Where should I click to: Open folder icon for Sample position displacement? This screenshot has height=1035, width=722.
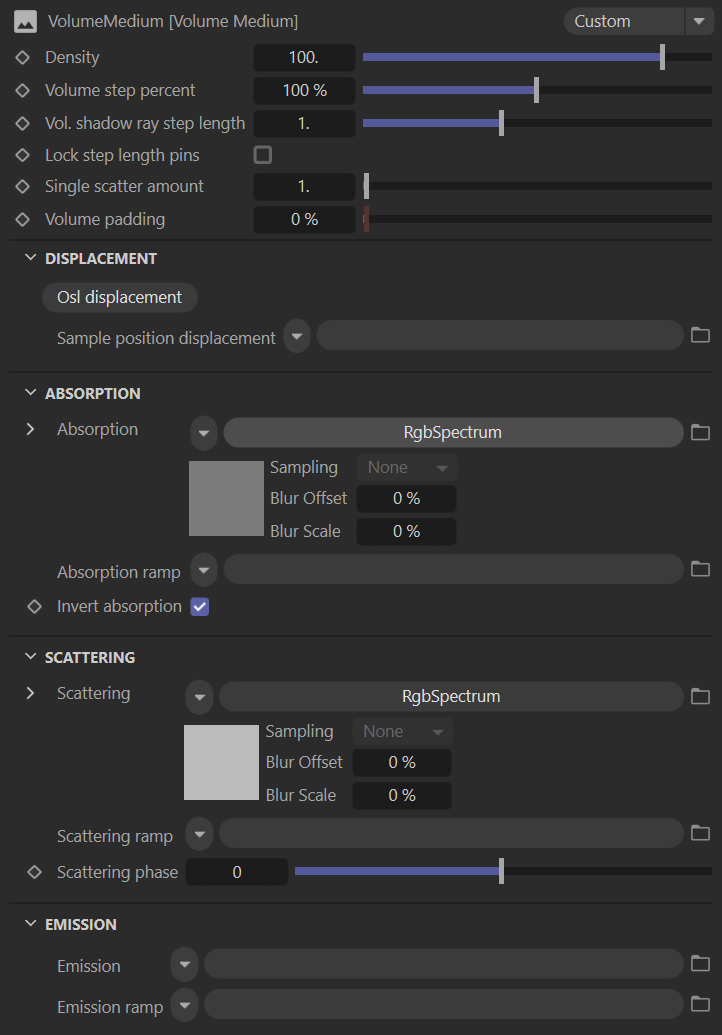coord(700,335)
